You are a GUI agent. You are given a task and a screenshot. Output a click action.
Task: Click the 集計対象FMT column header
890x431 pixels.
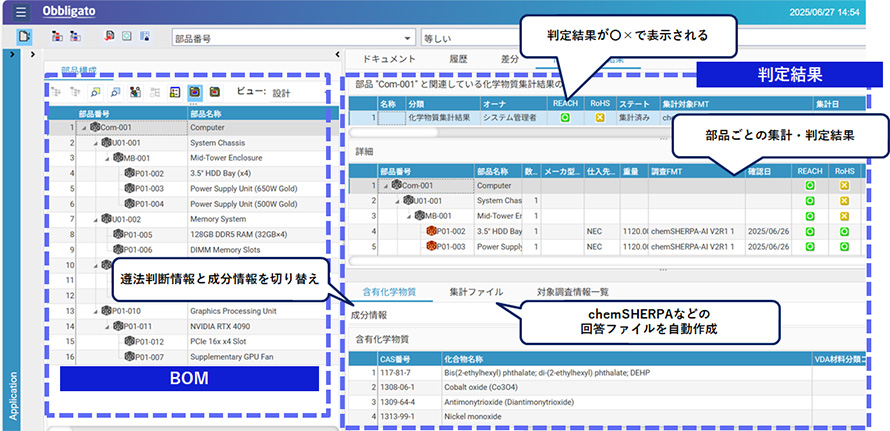pos(736,104)
